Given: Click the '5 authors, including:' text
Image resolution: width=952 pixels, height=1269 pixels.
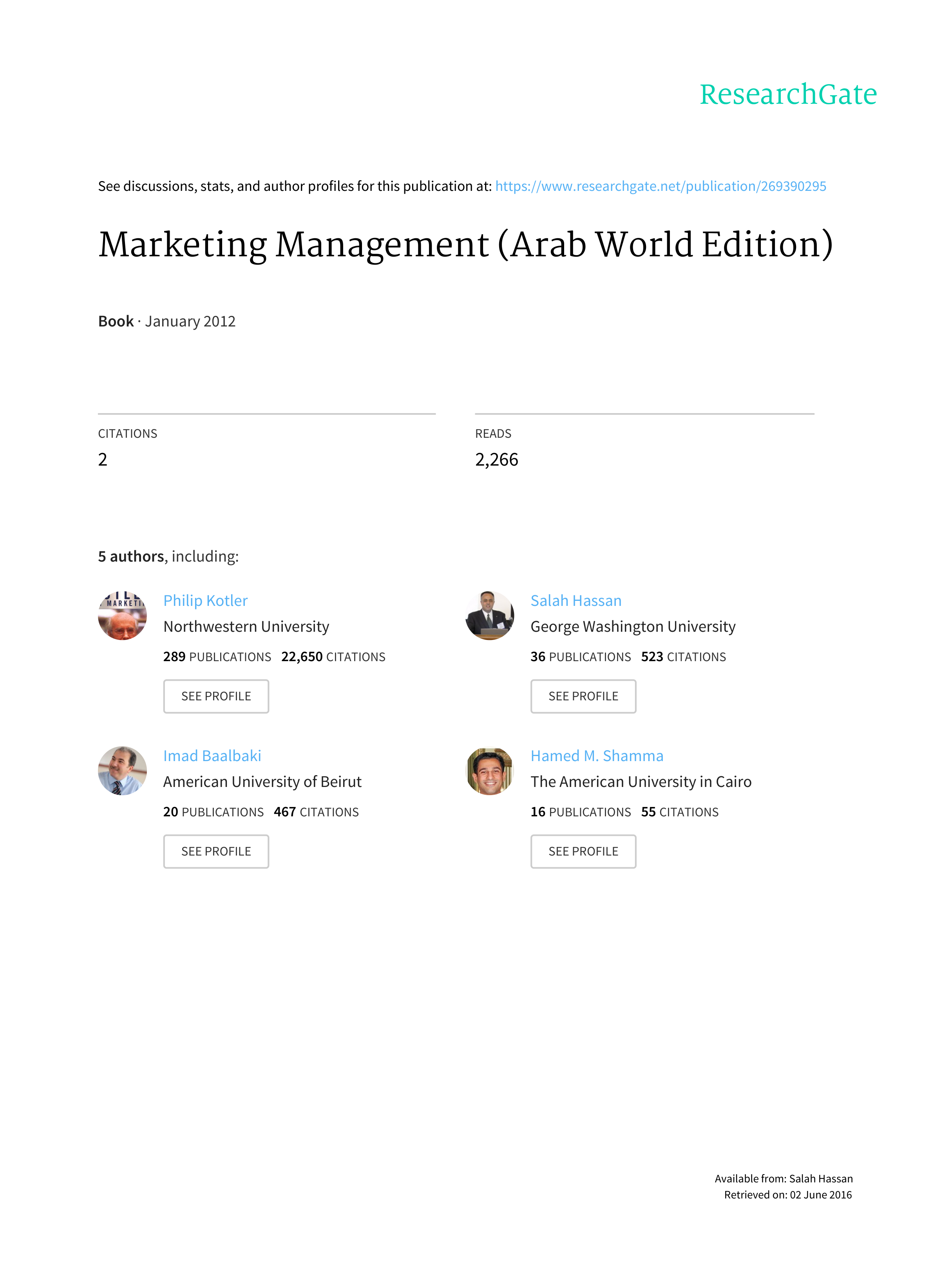Looking at the screenshot, I should (x=168, y=557).
